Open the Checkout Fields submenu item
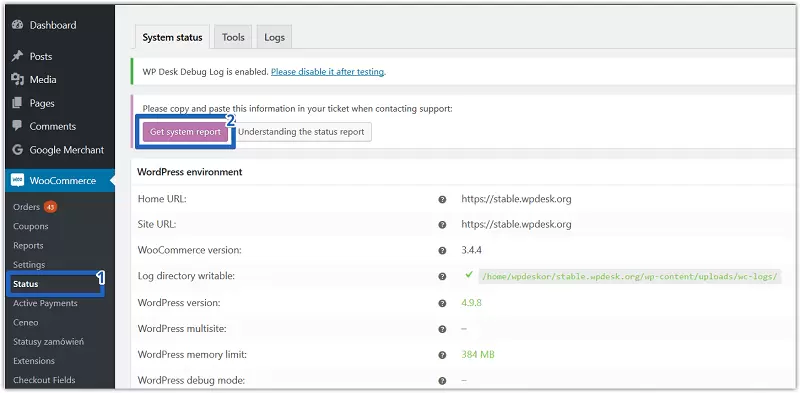This screenshot has height=393, width=800. (x=44, y=380)
